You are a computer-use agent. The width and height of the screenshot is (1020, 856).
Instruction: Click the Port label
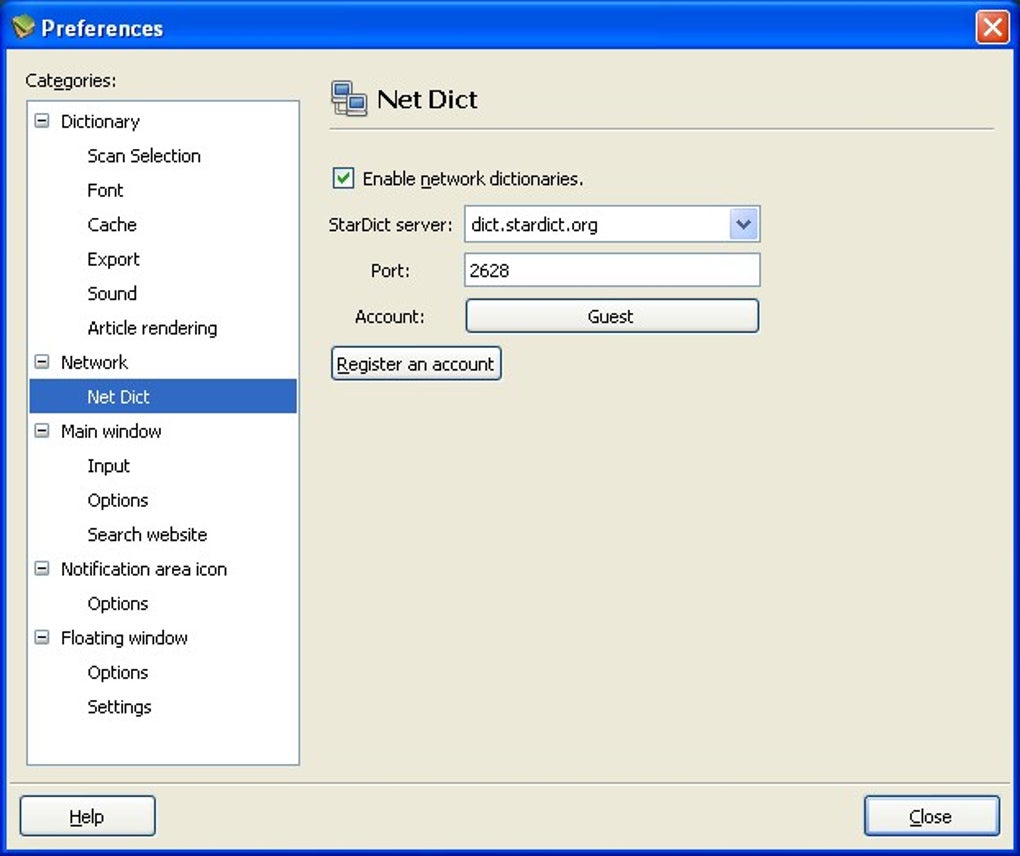[390, 271]
